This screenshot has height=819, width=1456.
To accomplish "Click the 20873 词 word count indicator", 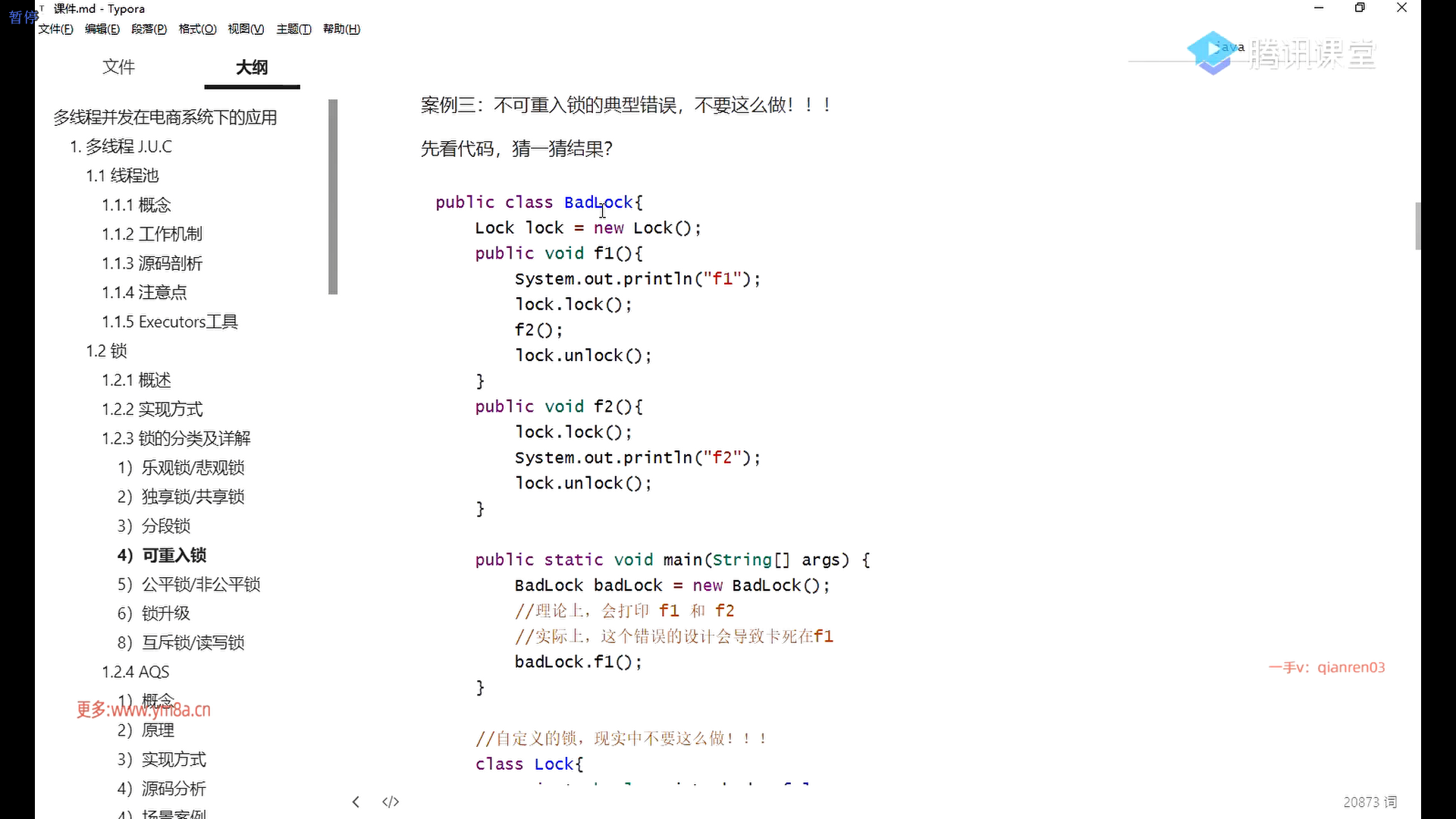I will [1370, 802].
